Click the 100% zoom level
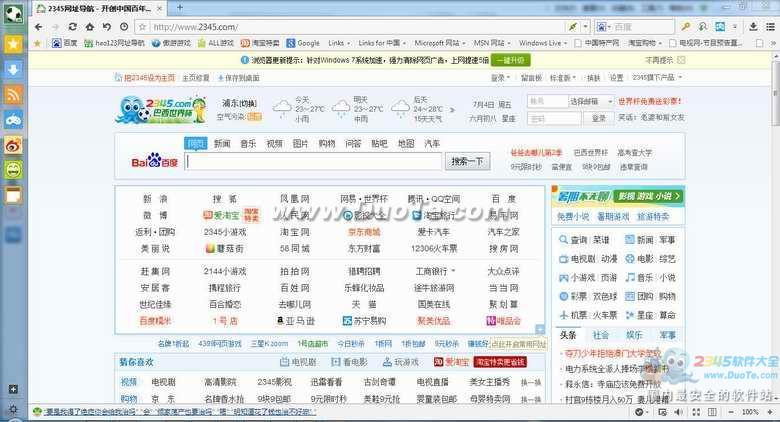Viewport: 780px width, 422px height. 750,412
